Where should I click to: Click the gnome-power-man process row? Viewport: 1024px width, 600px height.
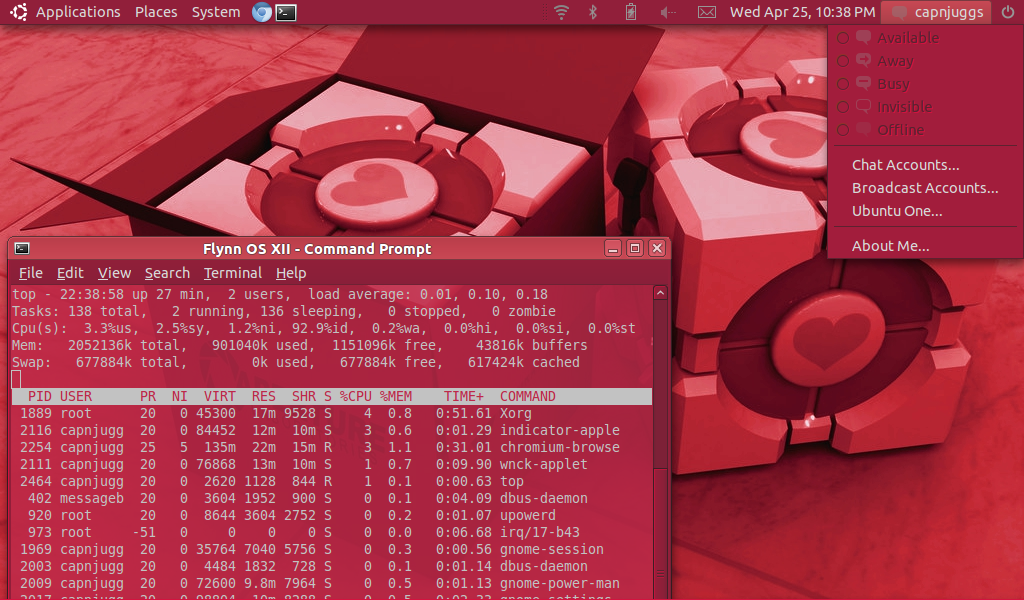(332, 583)
